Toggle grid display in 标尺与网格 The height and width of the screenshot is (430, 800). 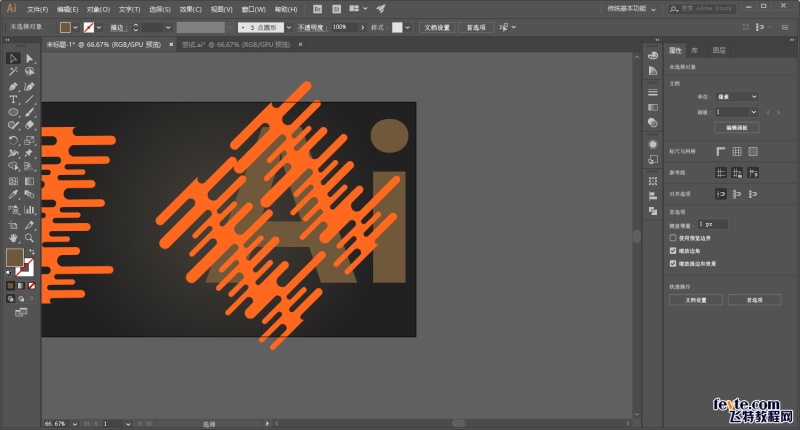tap(737, 151)
